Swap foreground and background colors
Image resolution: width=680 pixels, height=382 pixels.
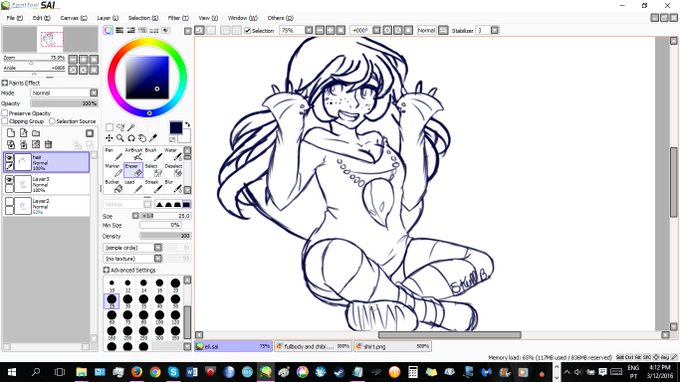click(x=187, y=124)
